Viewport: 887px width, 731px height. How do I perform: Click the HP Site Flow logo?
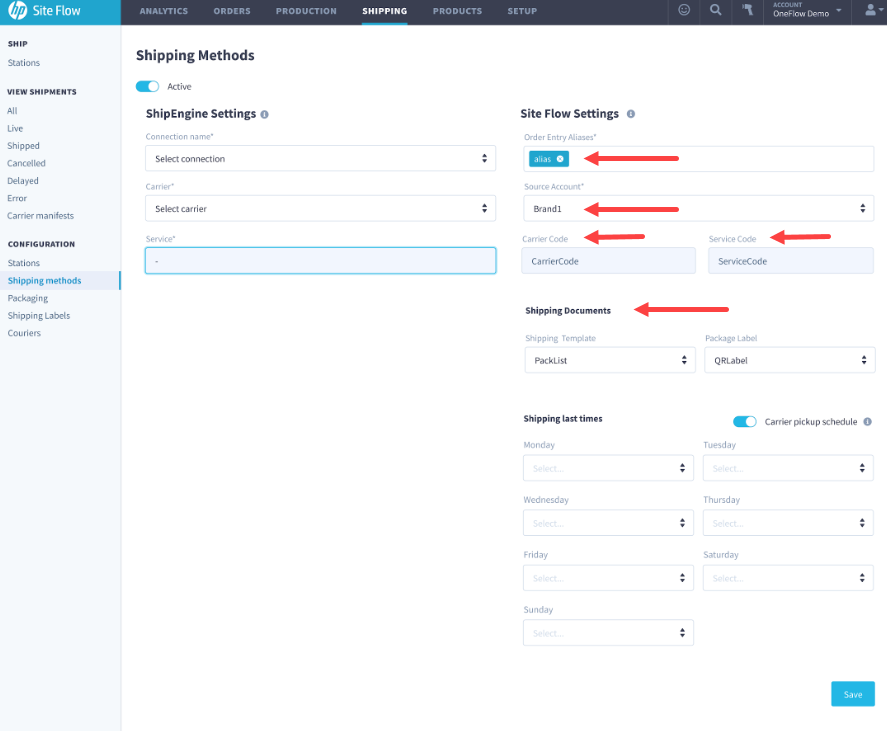(x=45, y=12)
